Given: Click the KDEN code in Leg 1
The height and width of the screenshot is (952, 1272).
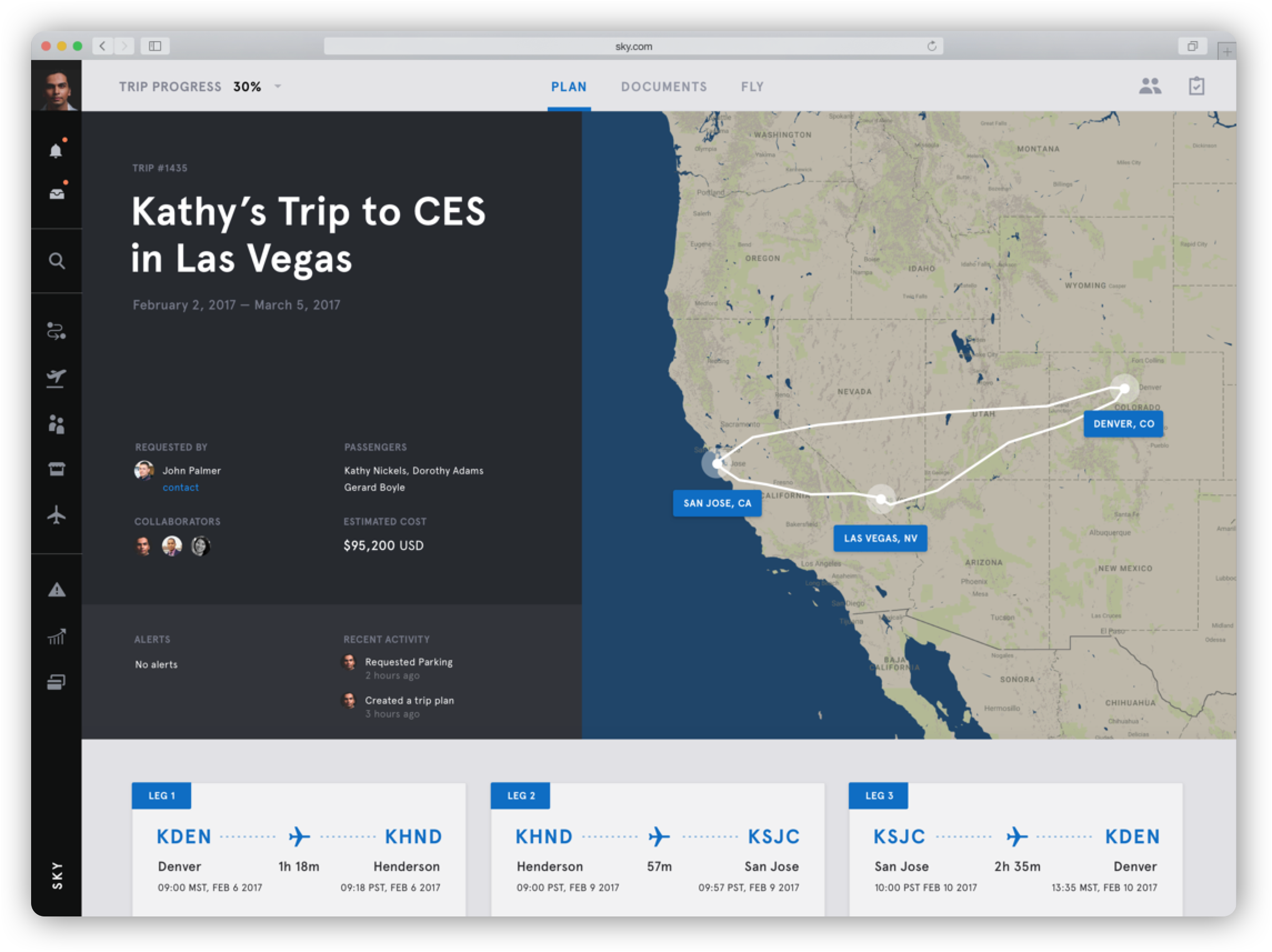Looking at the screenshot, I should [184, 836].
